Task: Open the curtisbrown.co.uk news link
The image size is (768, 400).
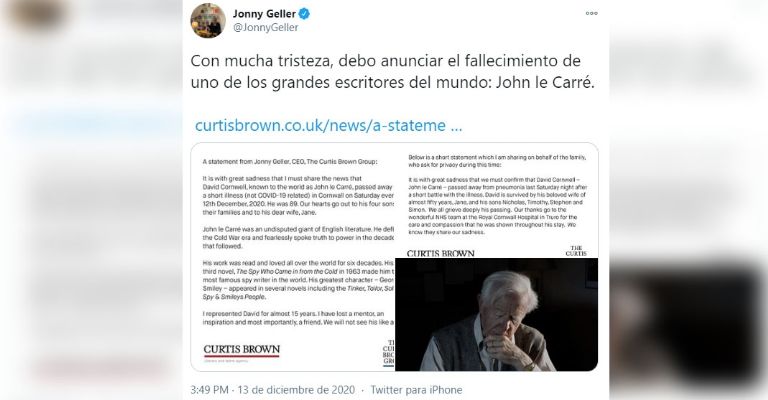Action: click(x=328, y=125)
